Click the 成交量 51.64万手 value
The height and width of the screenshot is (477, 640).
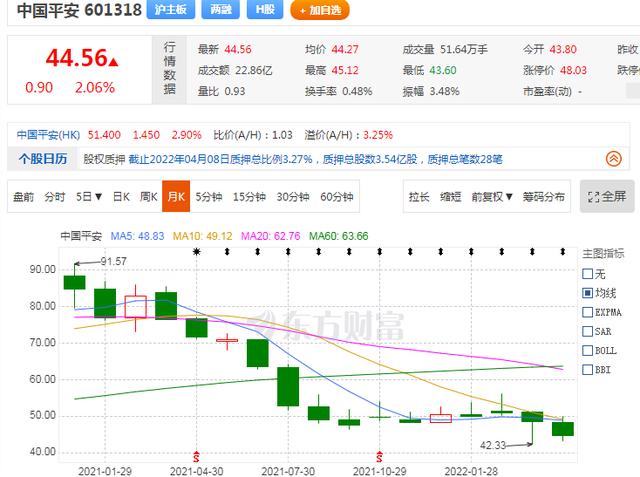[x=464, y=49]
